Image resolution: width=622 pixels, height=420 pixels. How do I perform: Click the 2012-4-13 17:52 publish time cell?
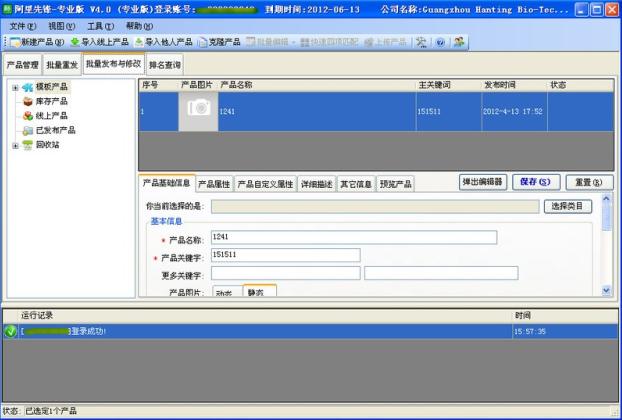click(x=514, y=111)
